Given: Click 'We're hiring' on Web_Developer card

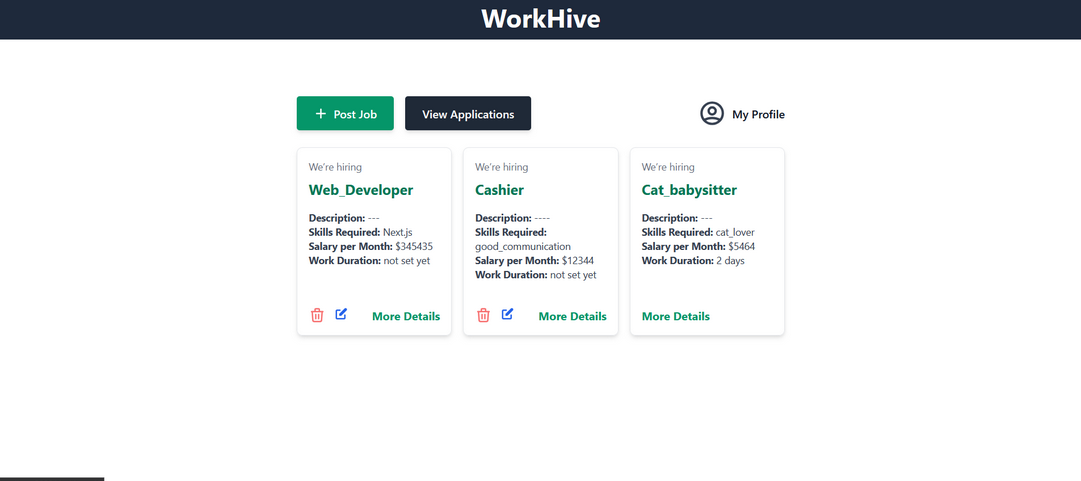Looking at the screenshot, I should [335, 167].
